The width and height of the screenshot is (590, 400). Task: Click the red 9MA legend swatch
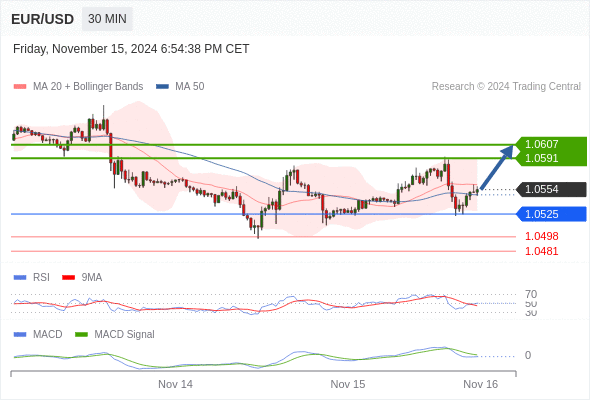tap(68, 278)
